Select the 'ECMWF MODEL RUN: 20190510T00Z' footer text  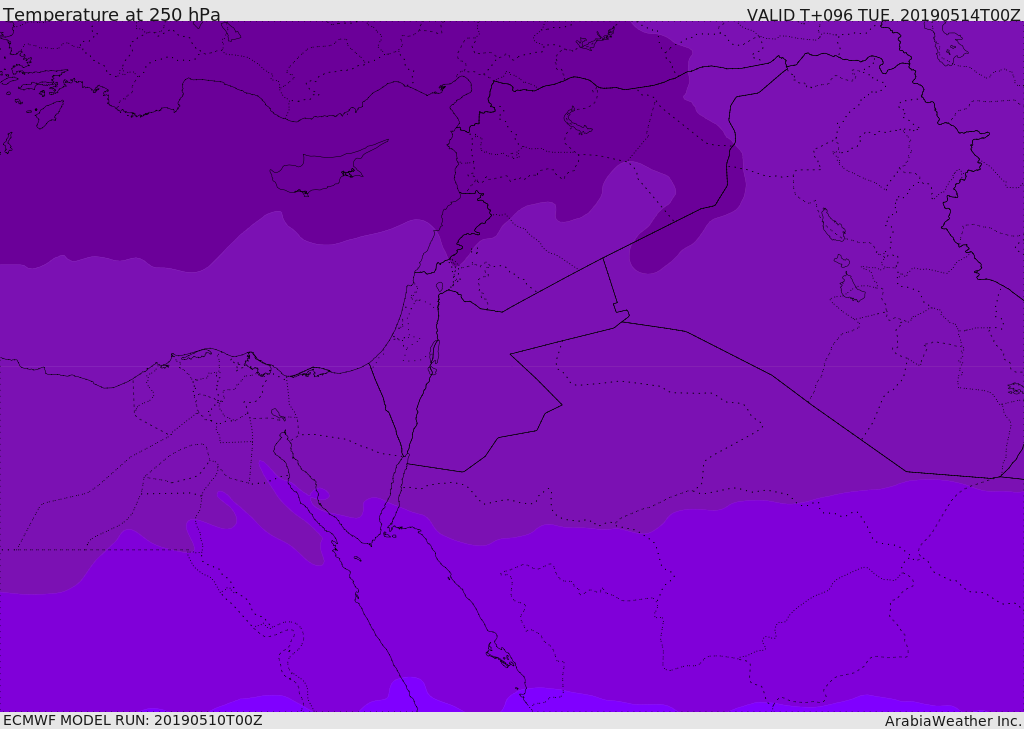[x=133, y=720]
